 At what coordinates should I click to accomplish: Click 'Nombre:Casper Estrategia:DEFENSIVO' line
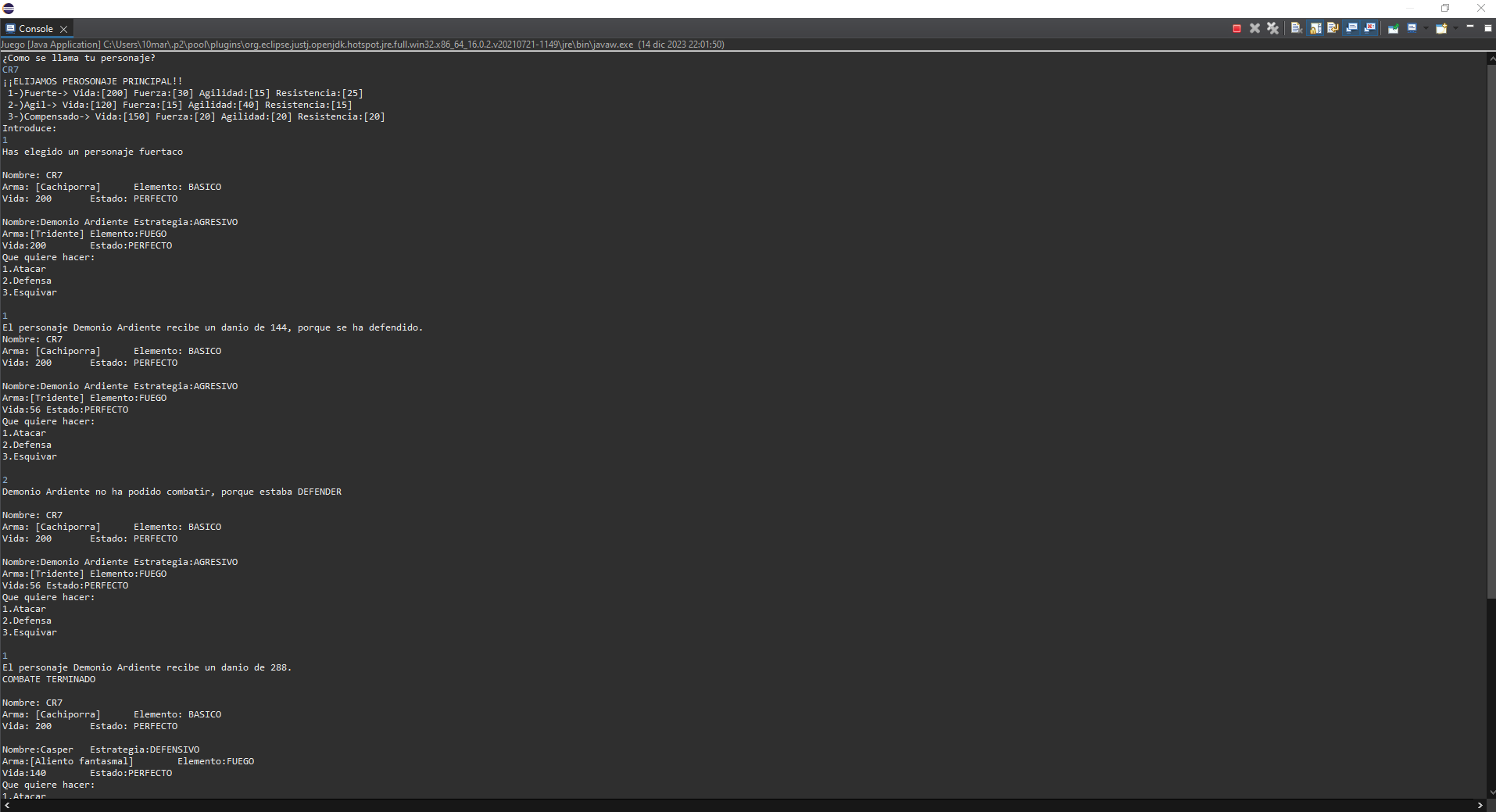click(101, 749)
